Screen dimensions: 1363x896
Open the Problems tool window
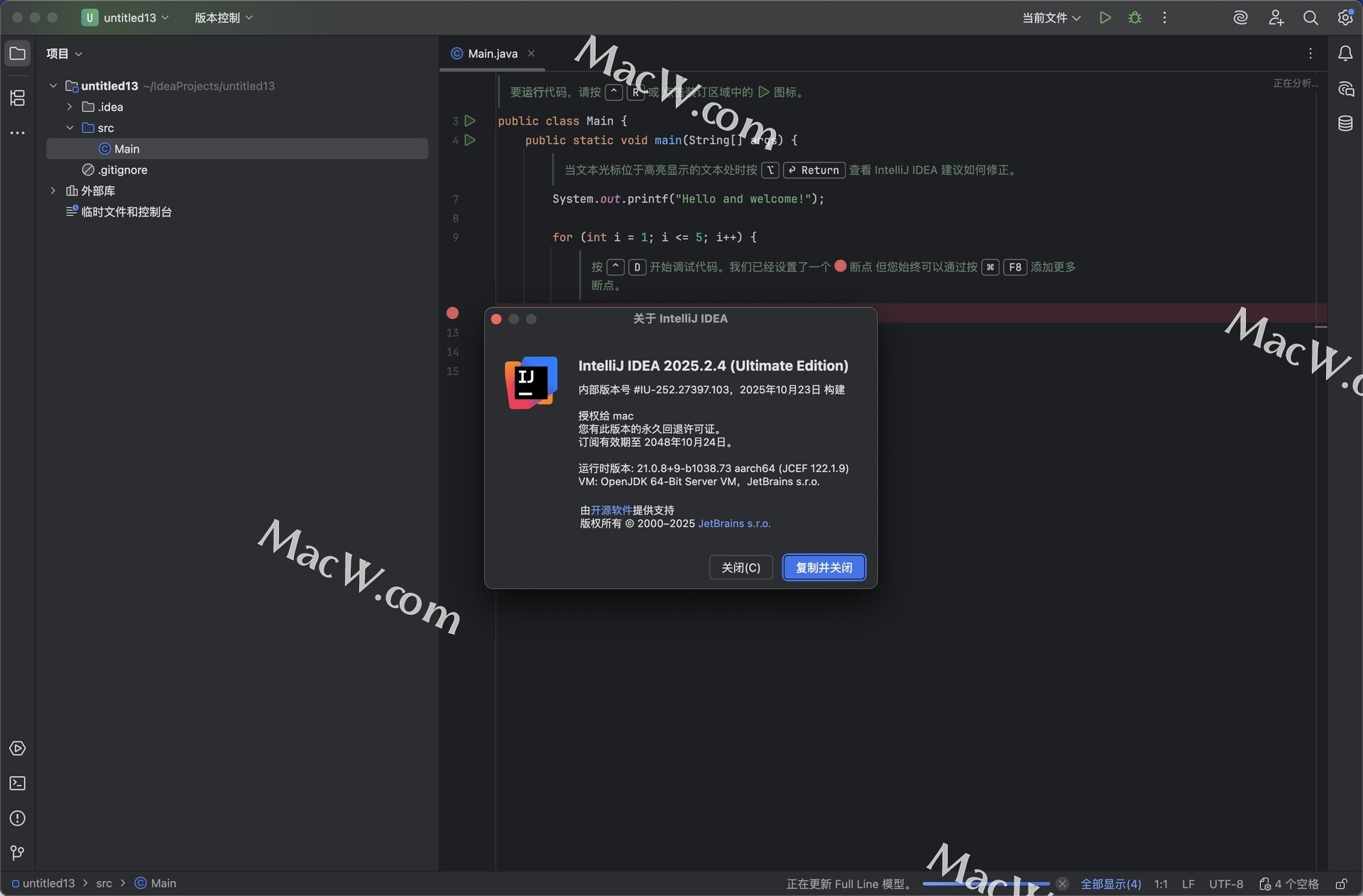(x=18, y=818)
